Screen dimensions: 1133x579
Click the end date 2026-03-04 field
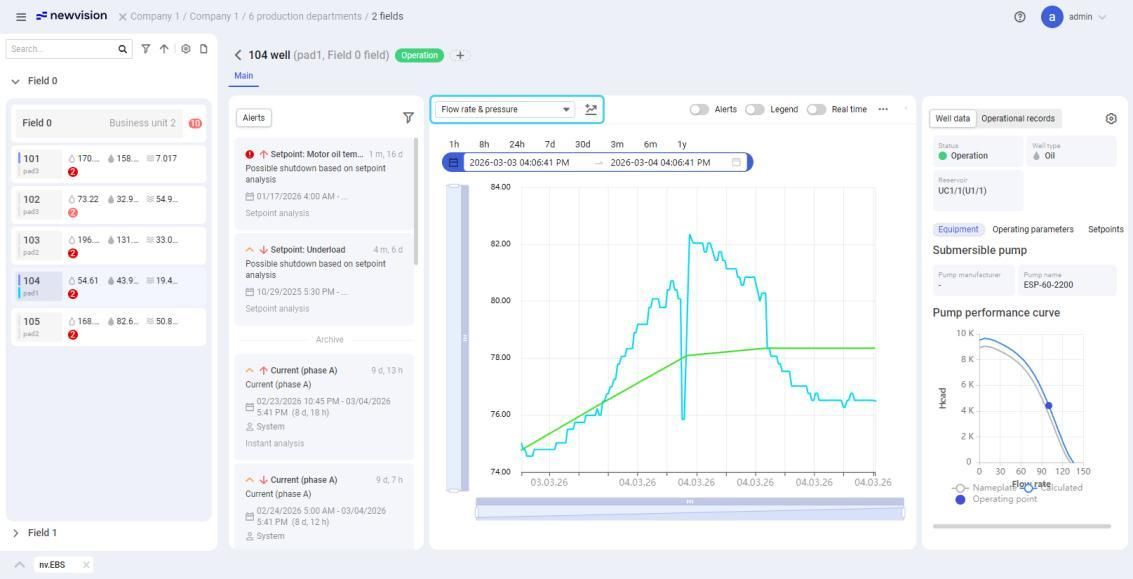(660, 163)
